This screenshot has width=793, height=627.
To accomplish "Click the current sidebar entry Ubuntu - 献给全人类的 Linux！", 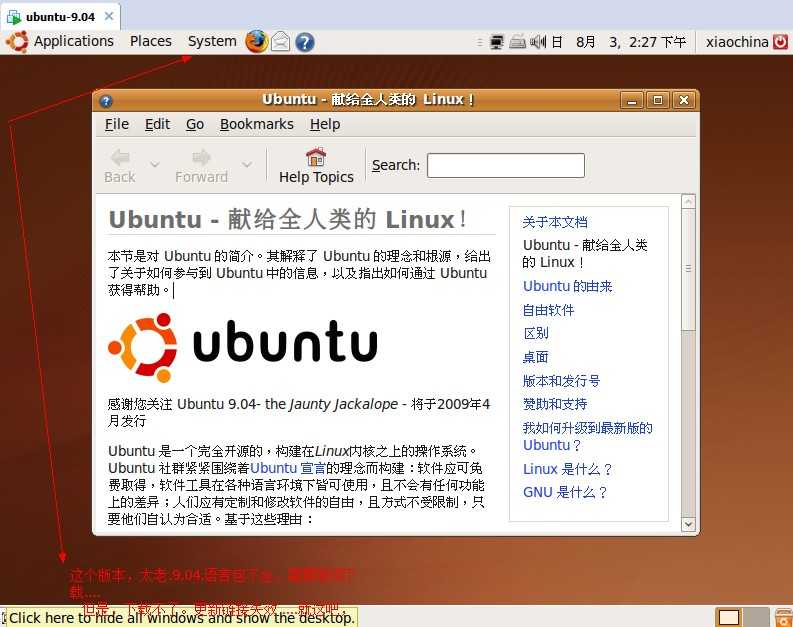I will 585,253.
